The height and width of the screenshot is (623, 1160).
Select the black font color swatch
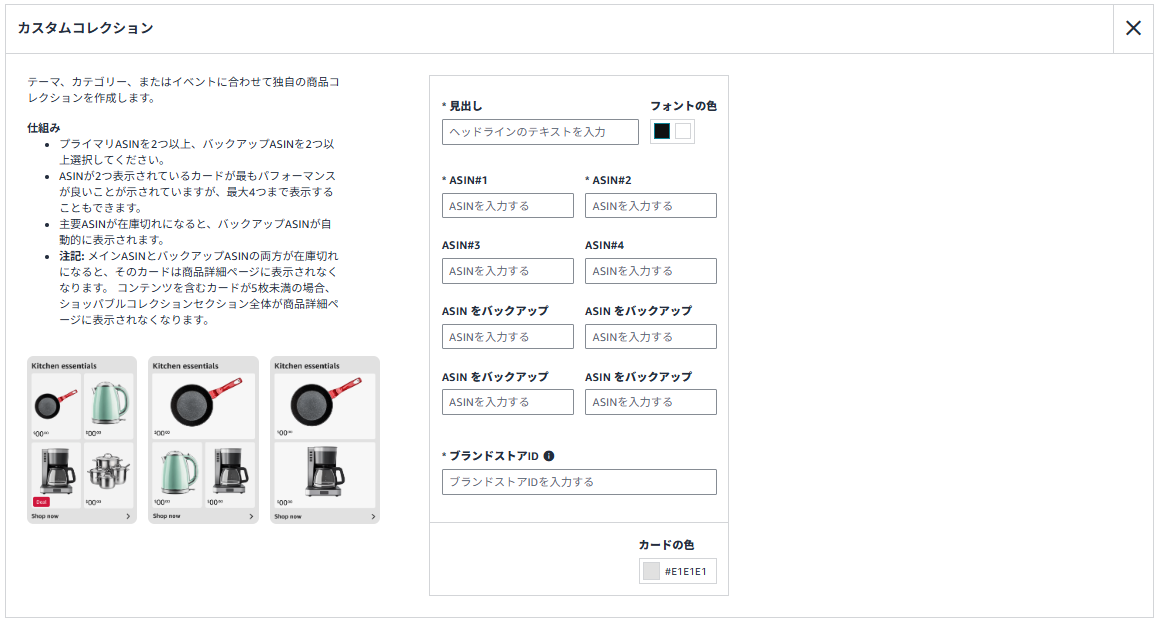pyautogui.click(x=662, y=131)
